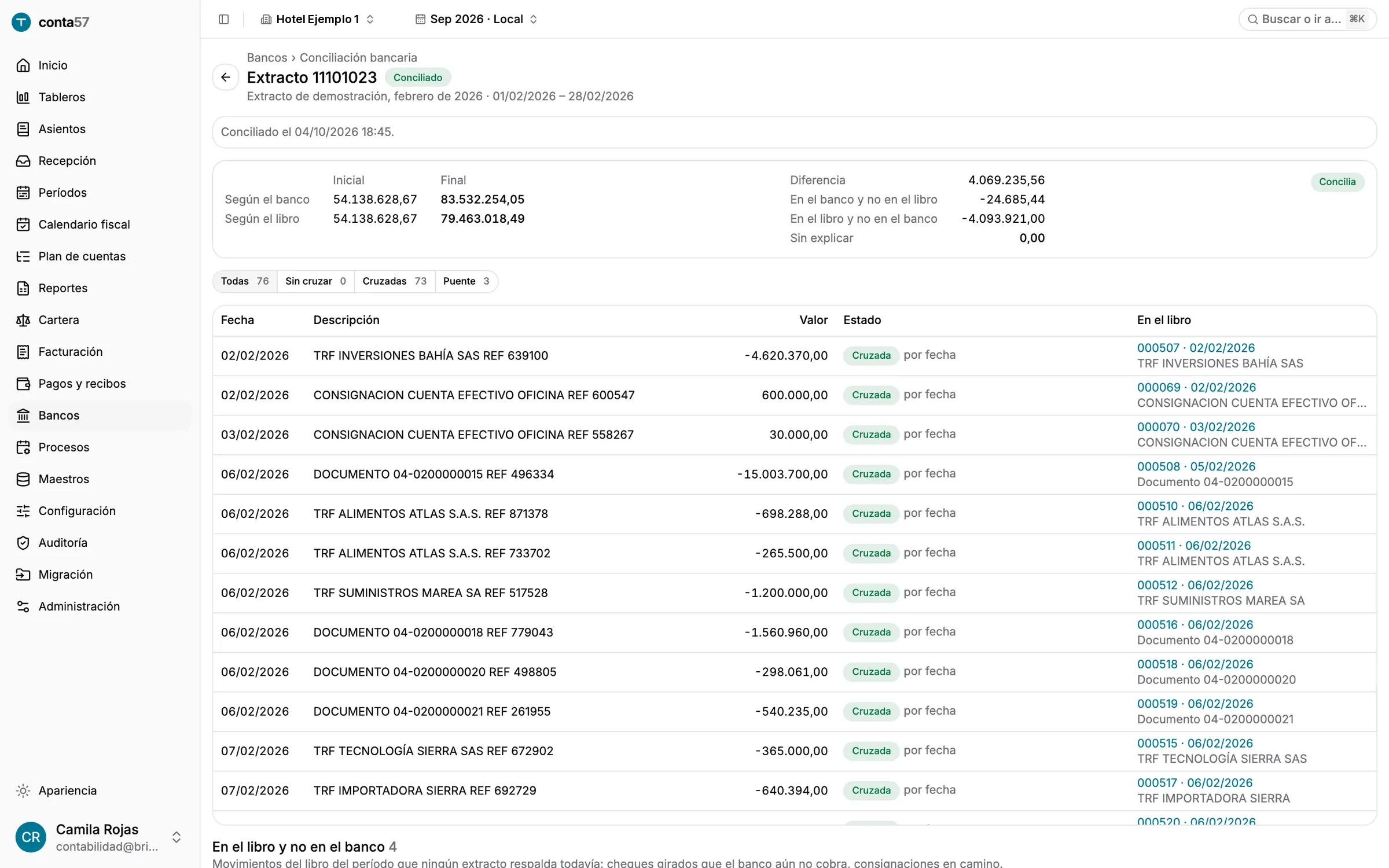Open the Calendario fiscal sidebar icon
Screen dimensions: 1389x868
[23, 225]
